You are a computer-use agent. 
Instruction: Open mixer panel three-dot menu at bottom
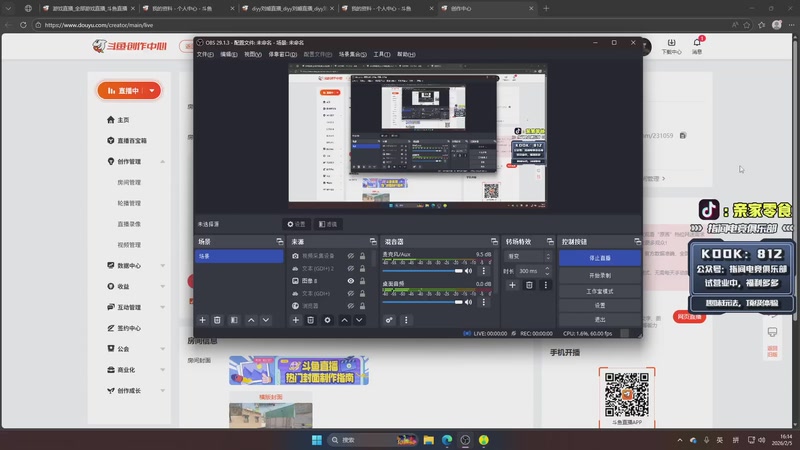point(406,320)
